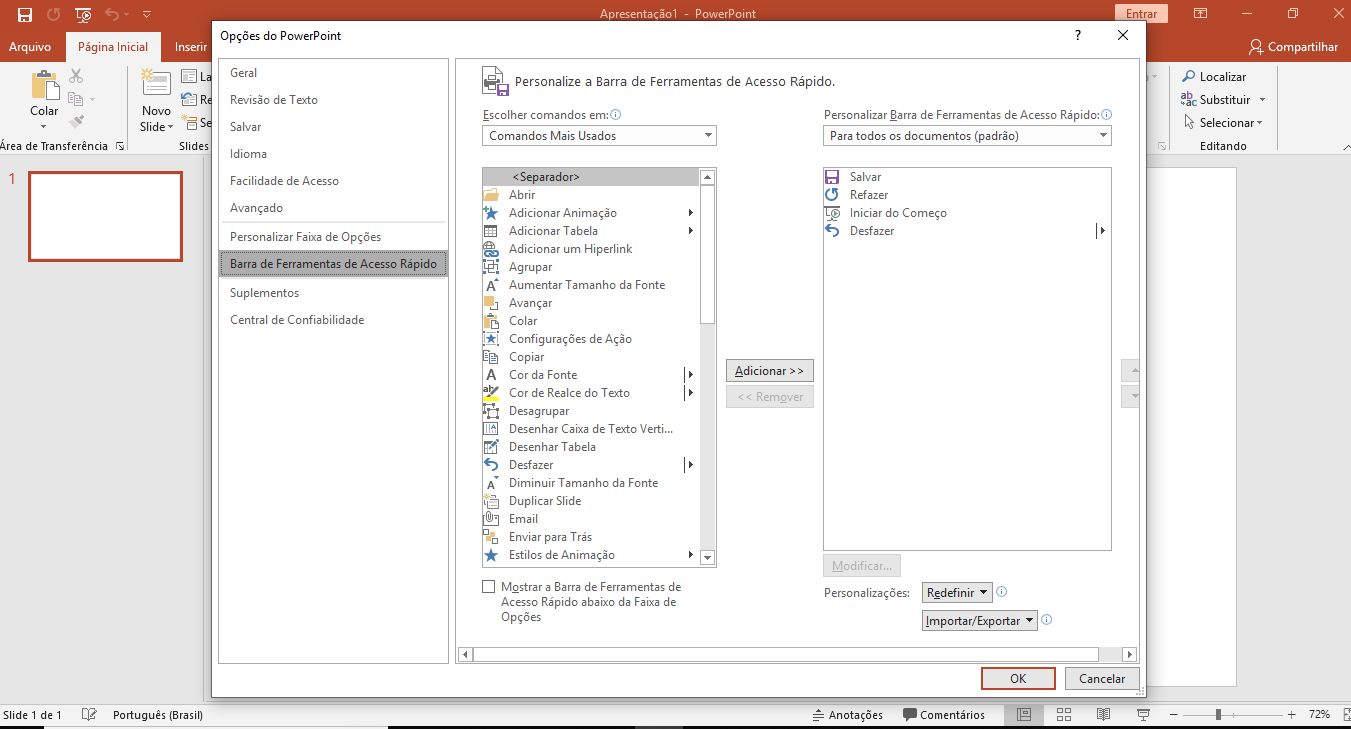Click the Comentários icon in status bar
The height and width of the screenshot is (729, 1351).
coord(910,715)
